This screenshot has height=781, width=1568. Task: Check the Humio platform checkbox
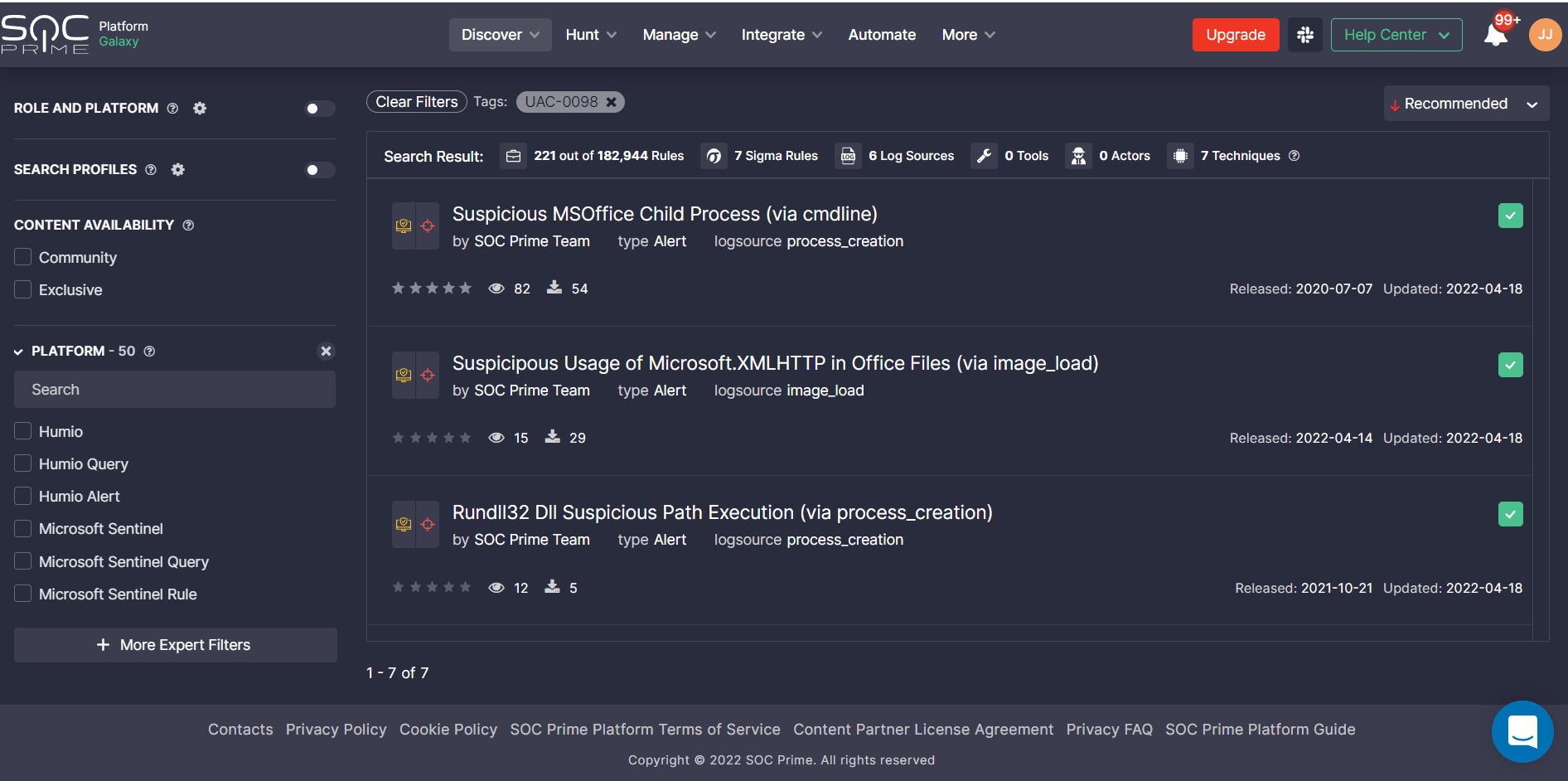pyautogui.click(x=23, y=431)
